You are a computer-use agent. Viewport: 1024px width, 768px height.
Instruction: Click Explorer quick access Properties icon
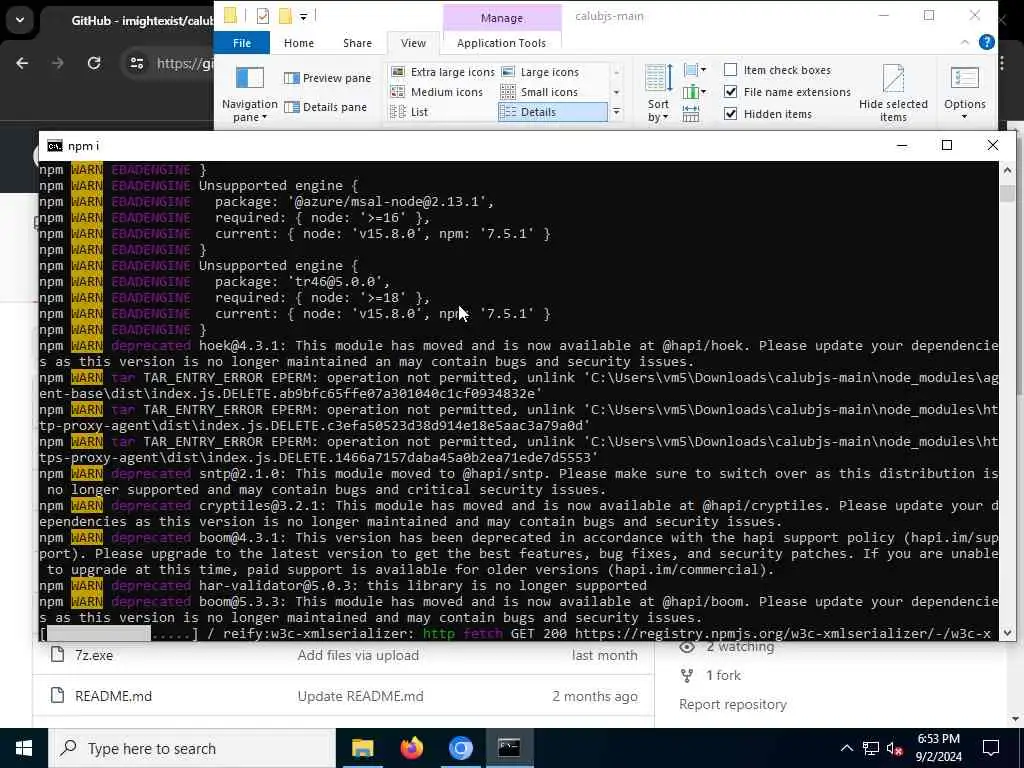tap(263, 16)
